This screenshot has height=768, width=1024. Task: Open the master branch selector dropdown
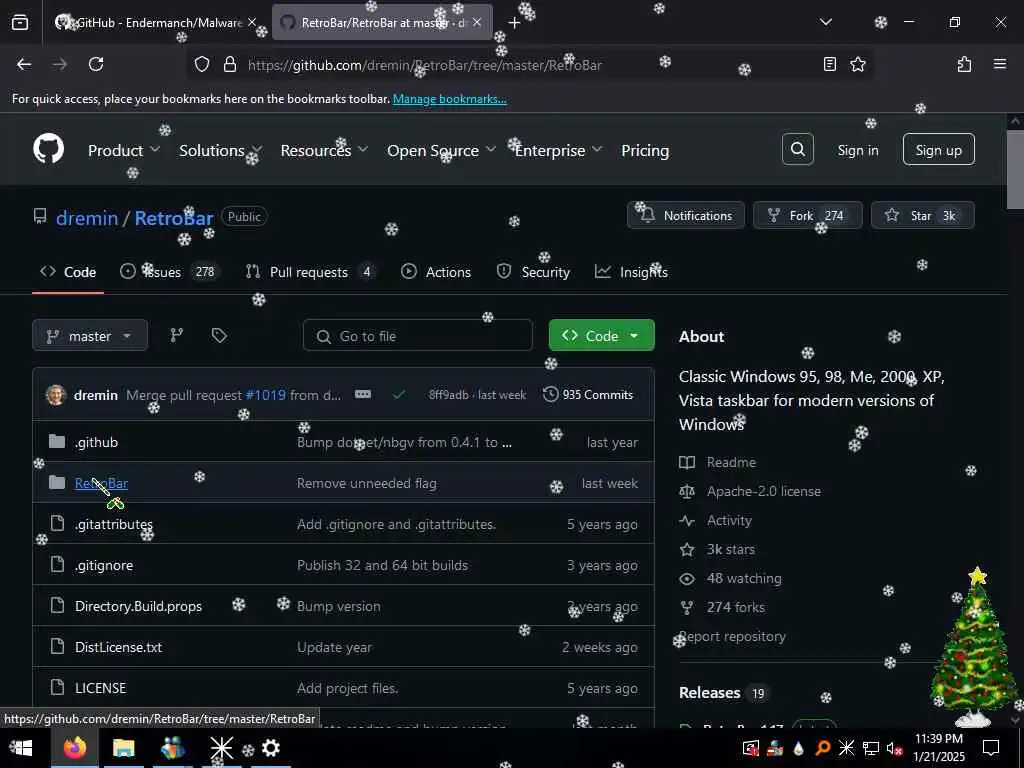pos(90,336)
